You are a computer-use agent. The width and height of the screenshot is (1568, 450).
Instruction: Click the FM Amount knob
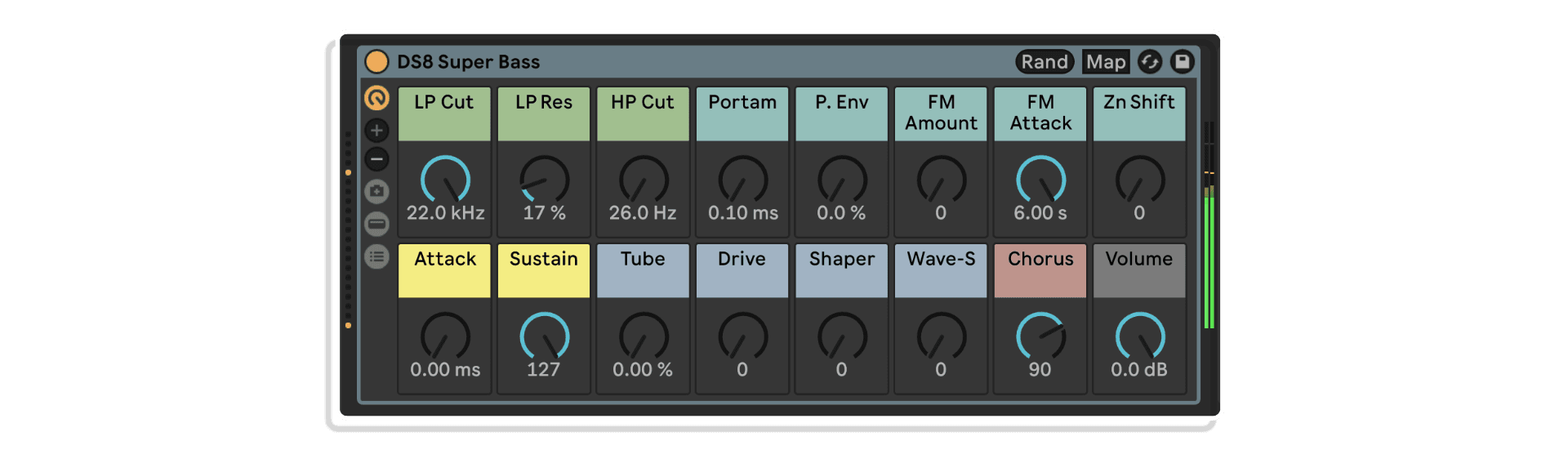[941, 179]
